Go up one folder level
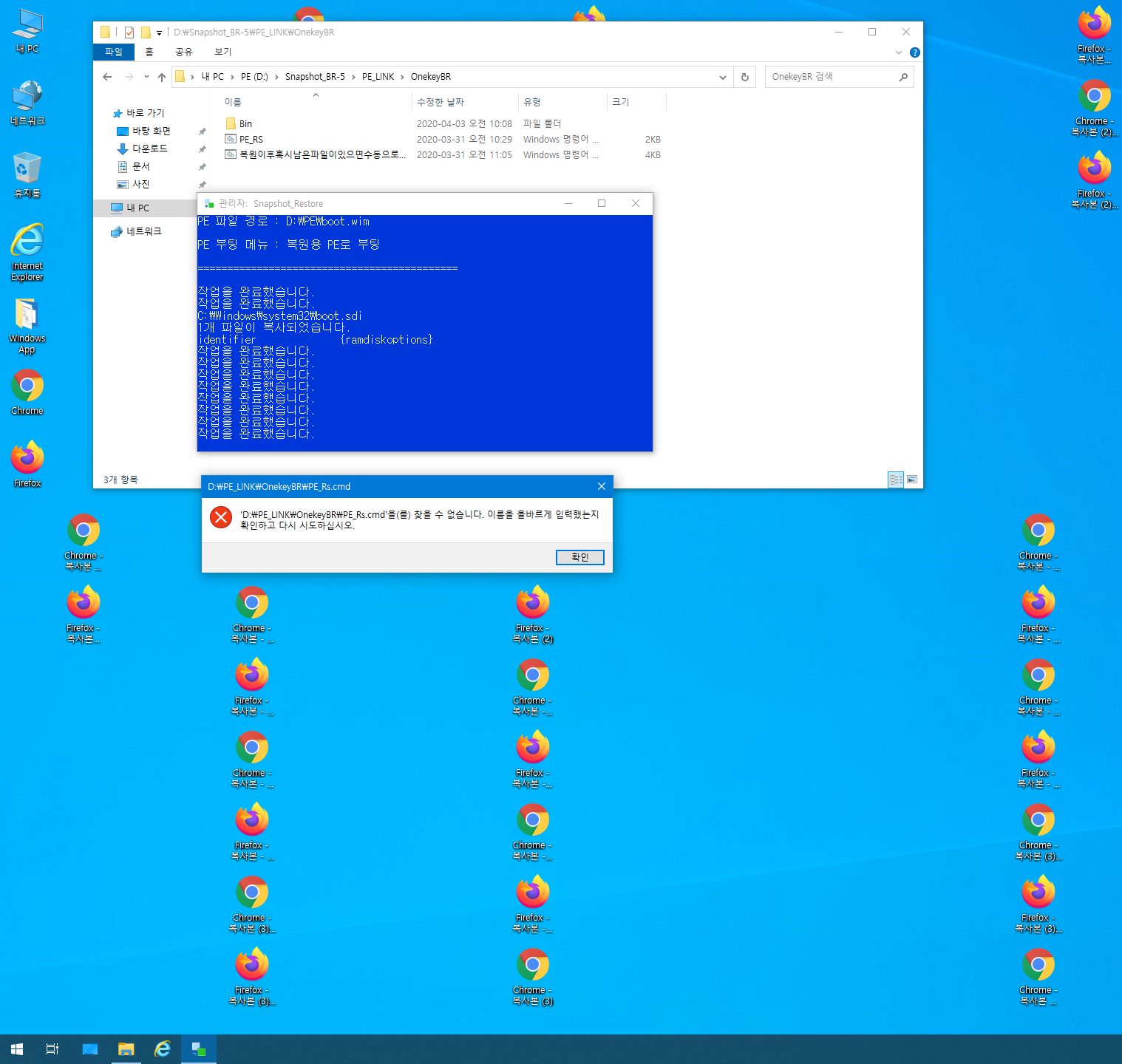Screen dimensions: 1122x1064 161,77
